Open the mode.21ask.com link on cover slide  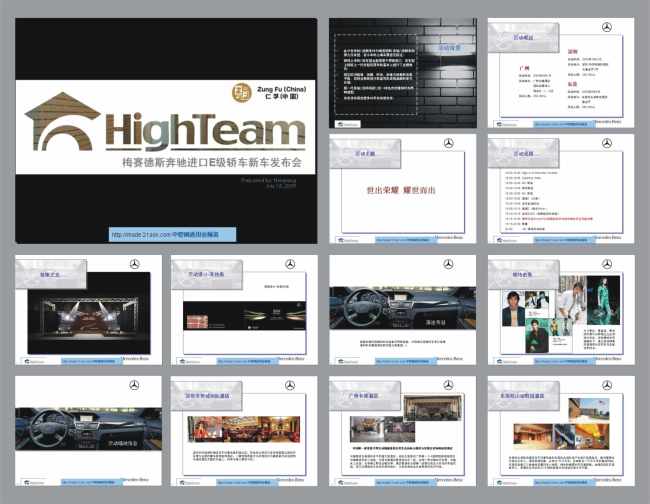click(172, 234)
